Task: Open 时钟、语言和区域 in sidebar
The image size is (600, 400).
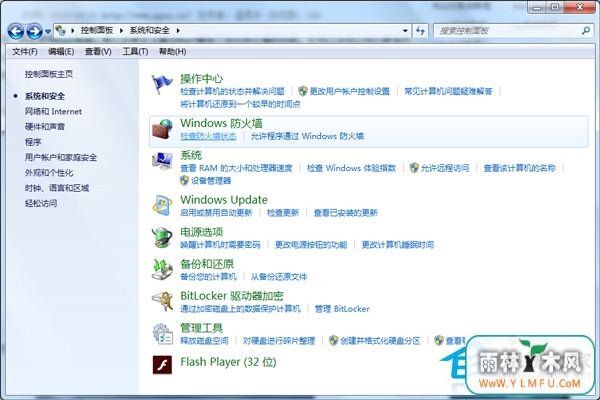Action: coord(57,188)
